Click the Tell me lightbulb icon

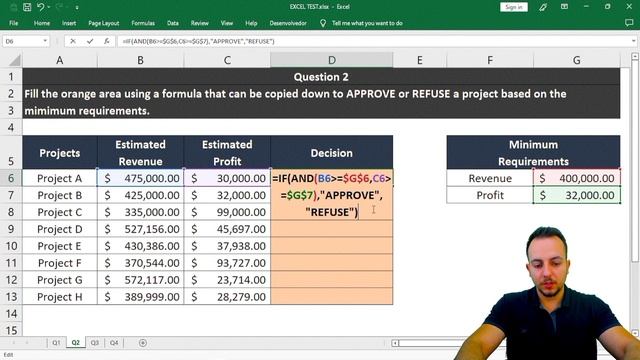(323, 23)
